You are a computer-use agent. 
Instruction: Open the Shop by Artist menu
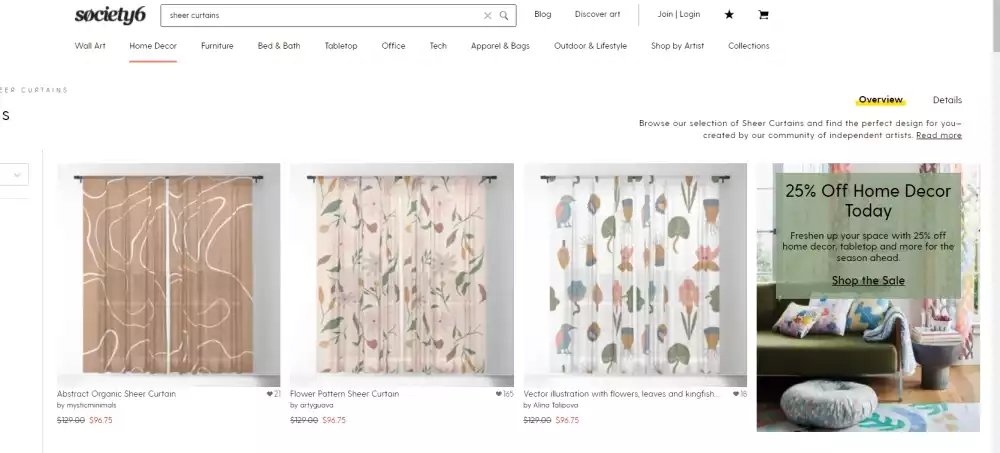pyautogui.click(x=677, y=46)
